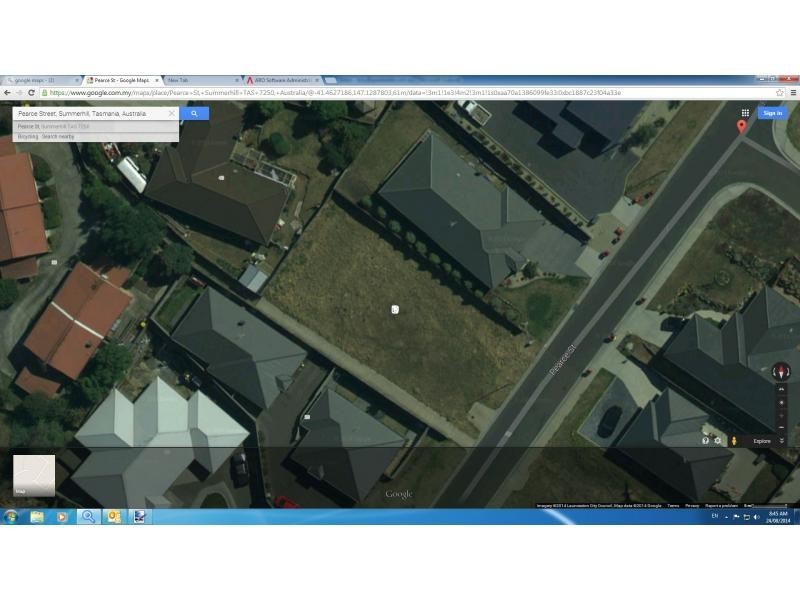Switch to ARO Software Administration tab

pos(282,80)
